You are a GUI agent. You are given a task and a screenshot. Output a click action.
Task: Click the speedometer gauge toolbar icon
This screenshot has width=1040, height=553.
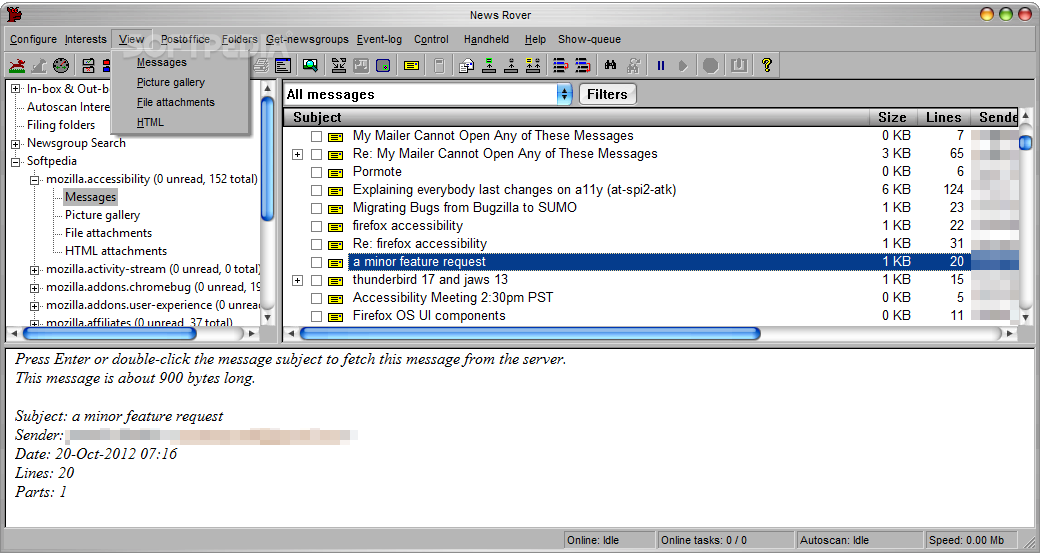pos(61,65)
